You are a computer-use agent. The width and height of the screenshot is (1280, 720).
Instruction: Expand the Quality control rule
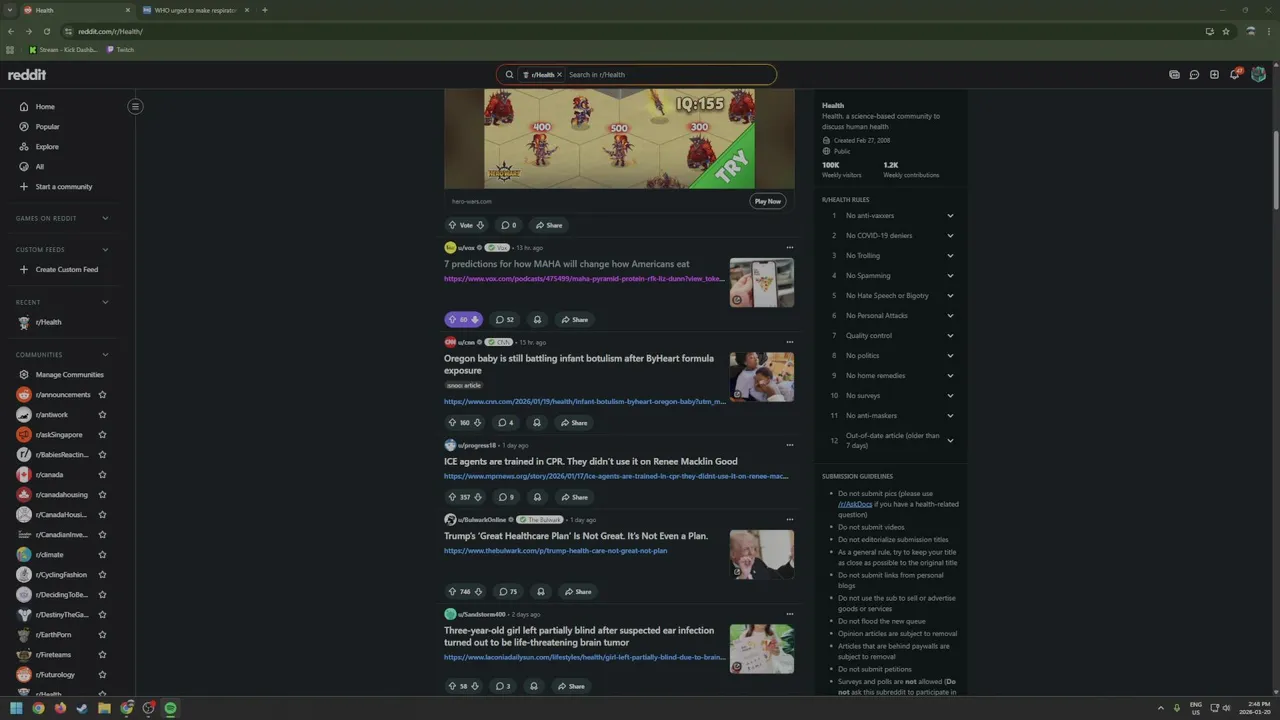point(950,336)
